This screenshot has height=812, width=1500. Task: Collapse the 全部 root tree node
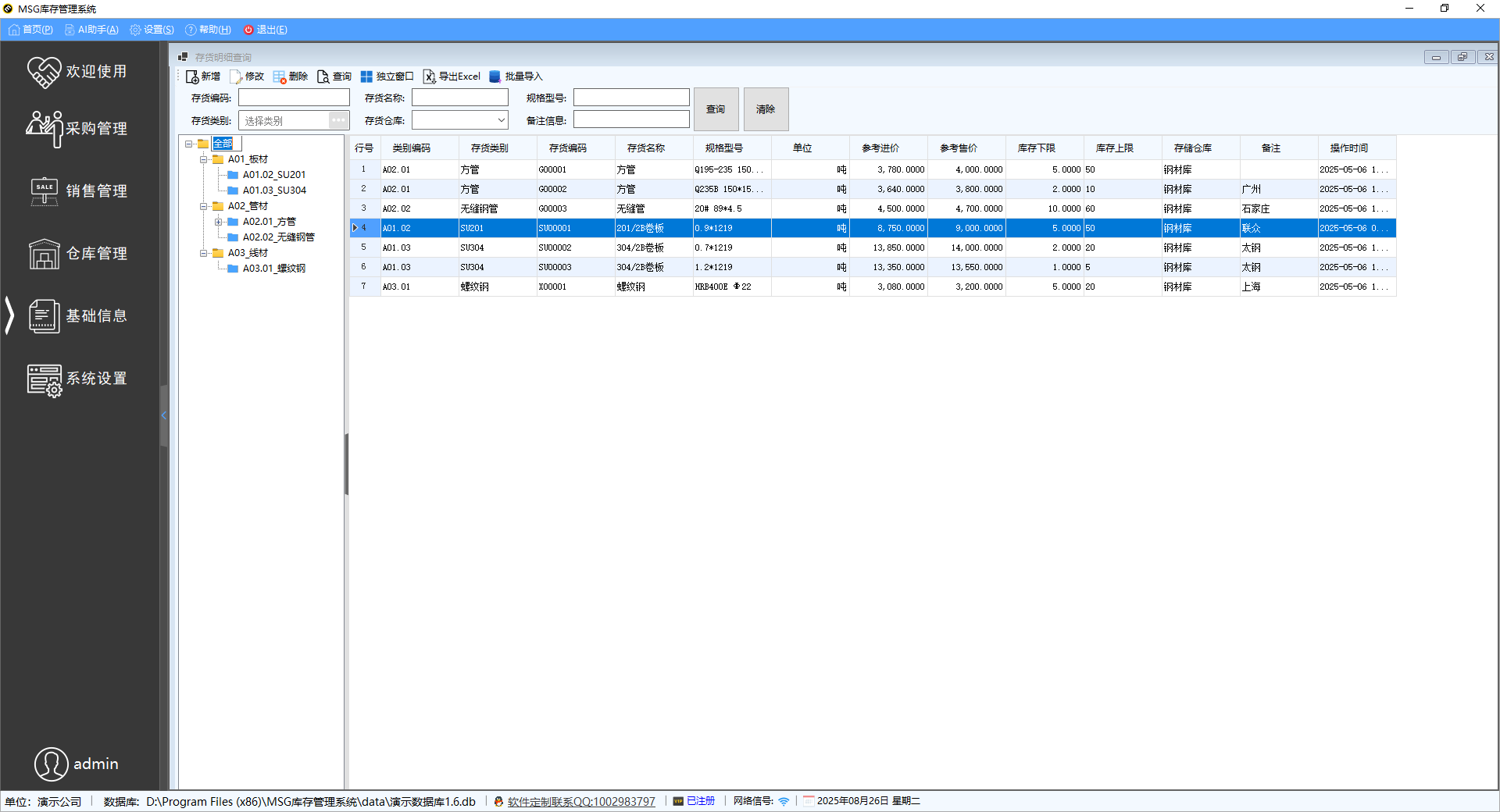pyautogui.click(x=189, y=144)
